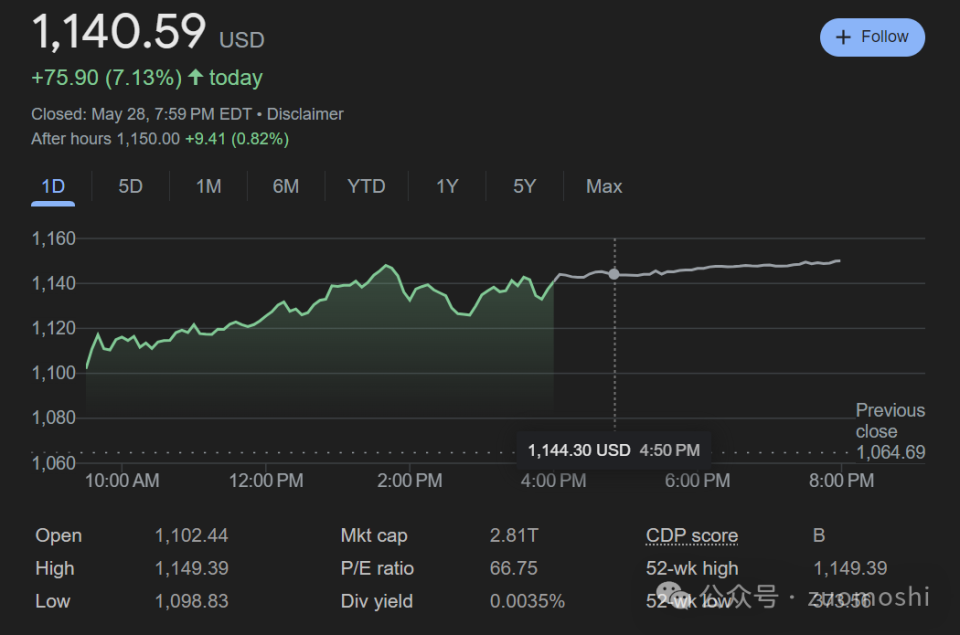Click the green up arrow beside today
The image size is (960, 635).
[x=195, y=77]
